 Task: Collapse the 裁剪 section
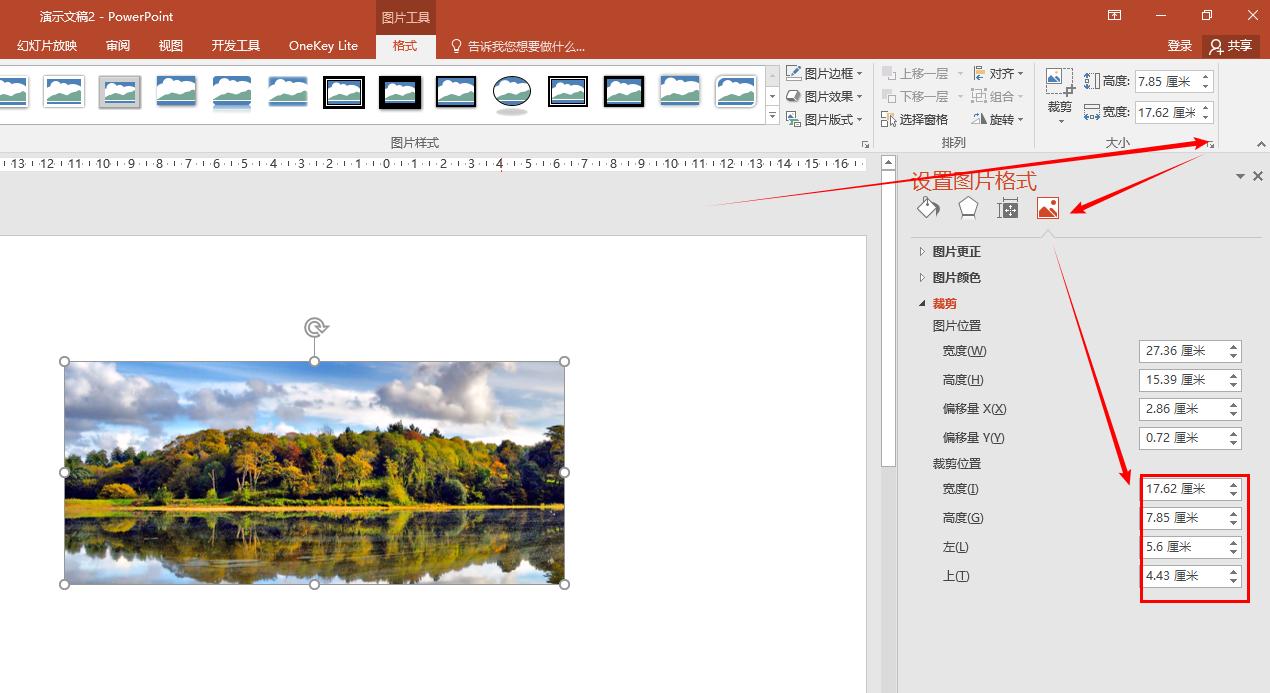click(944, 304)
